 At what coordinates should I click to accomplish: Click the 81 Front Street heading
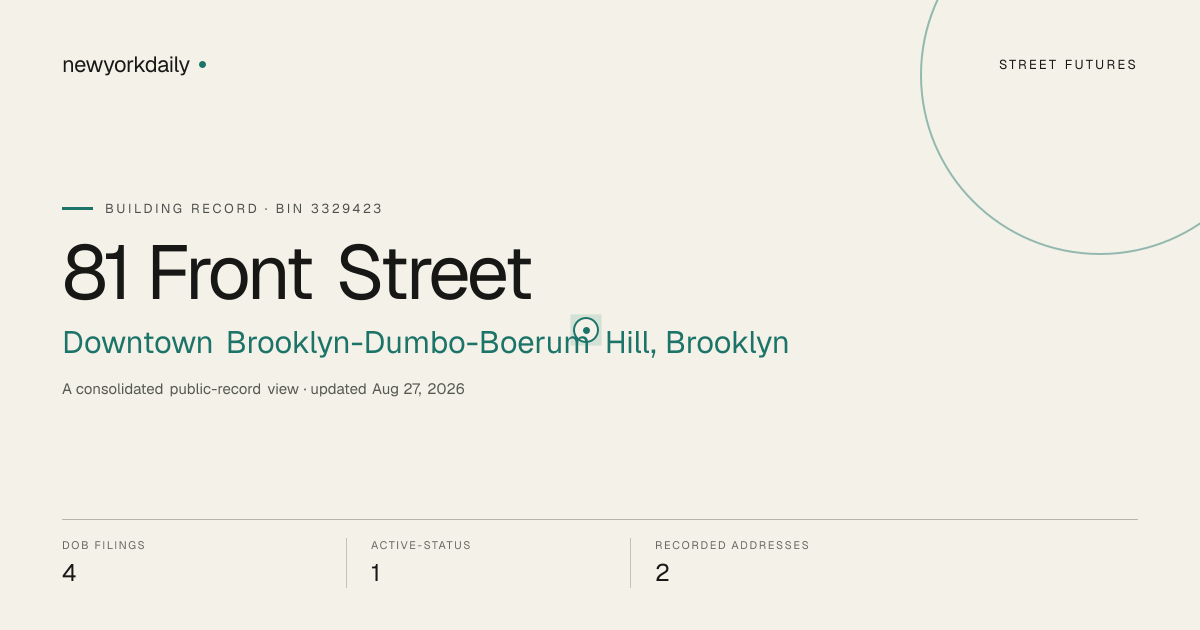point(297,272)
